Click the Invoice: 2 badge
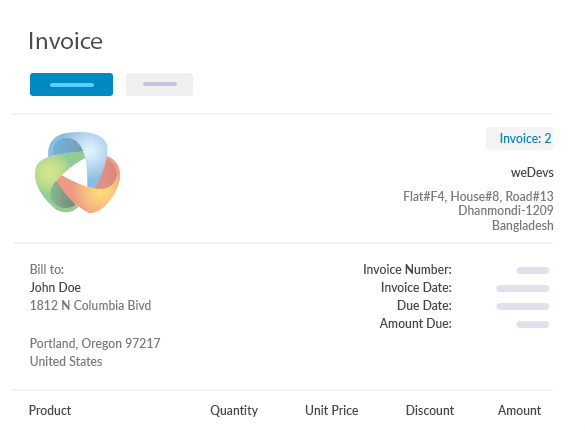The image size is (585, 436). coord(519,138)
